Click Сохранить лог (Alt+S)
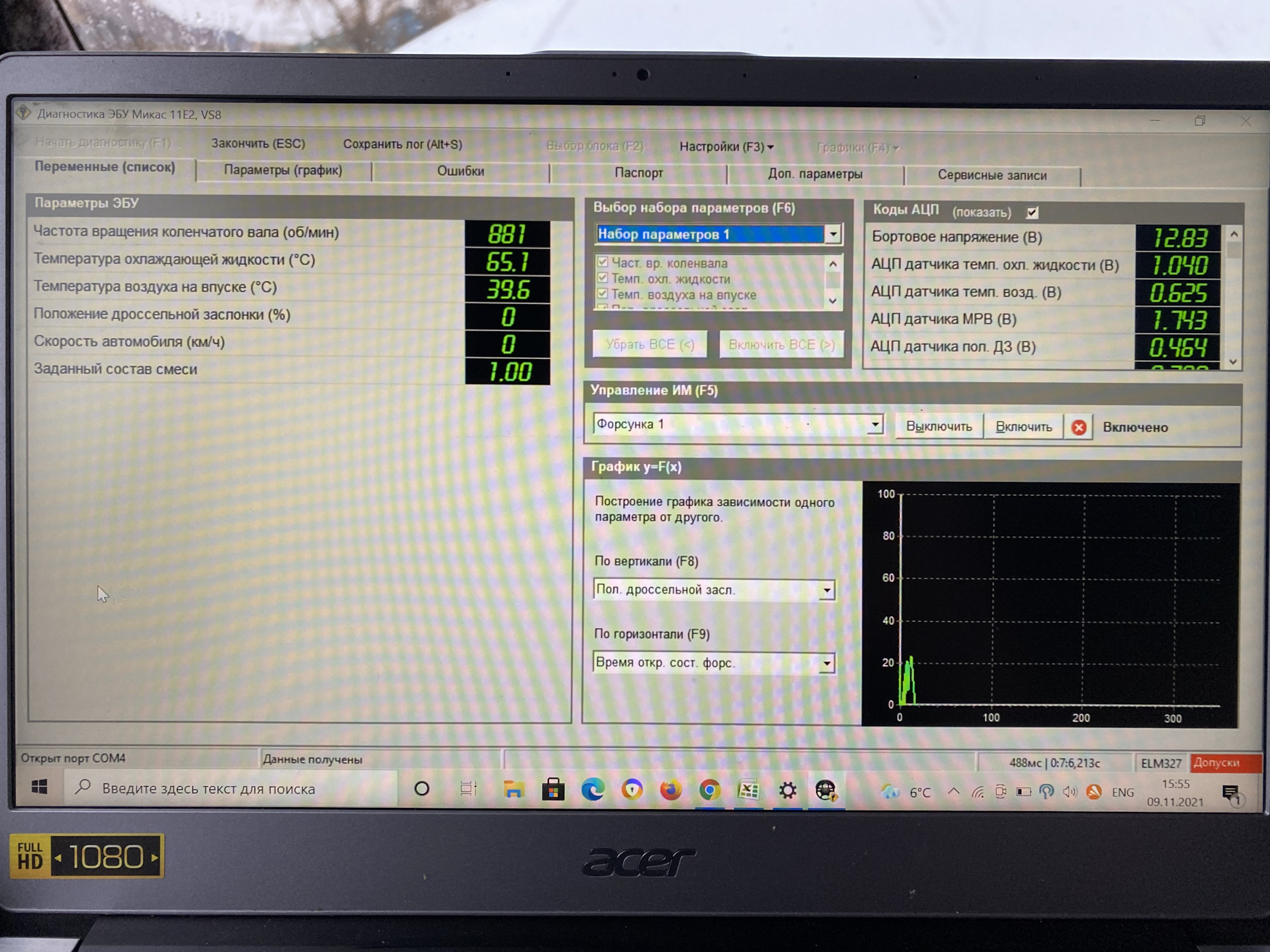 [402, 144]
